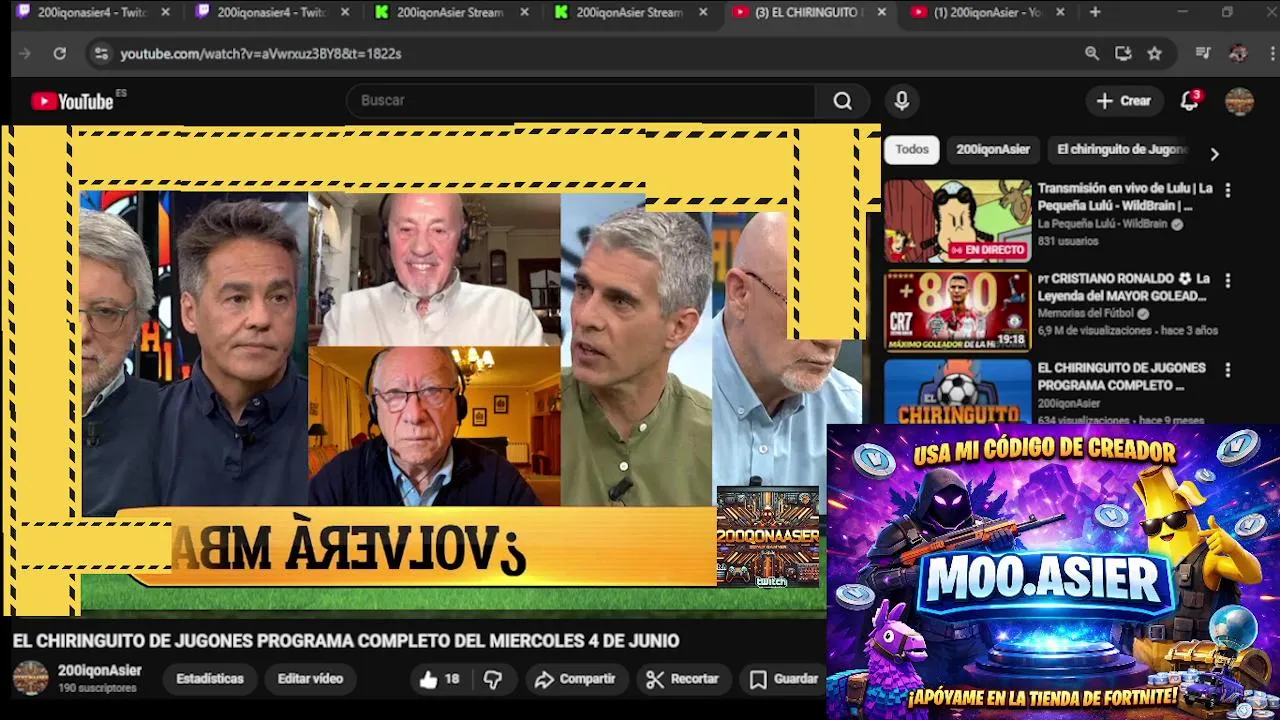This screenshot has height=720, width=1280.
Task: Click the install app icon beside bookmark star
Action: coord(1123,53)
